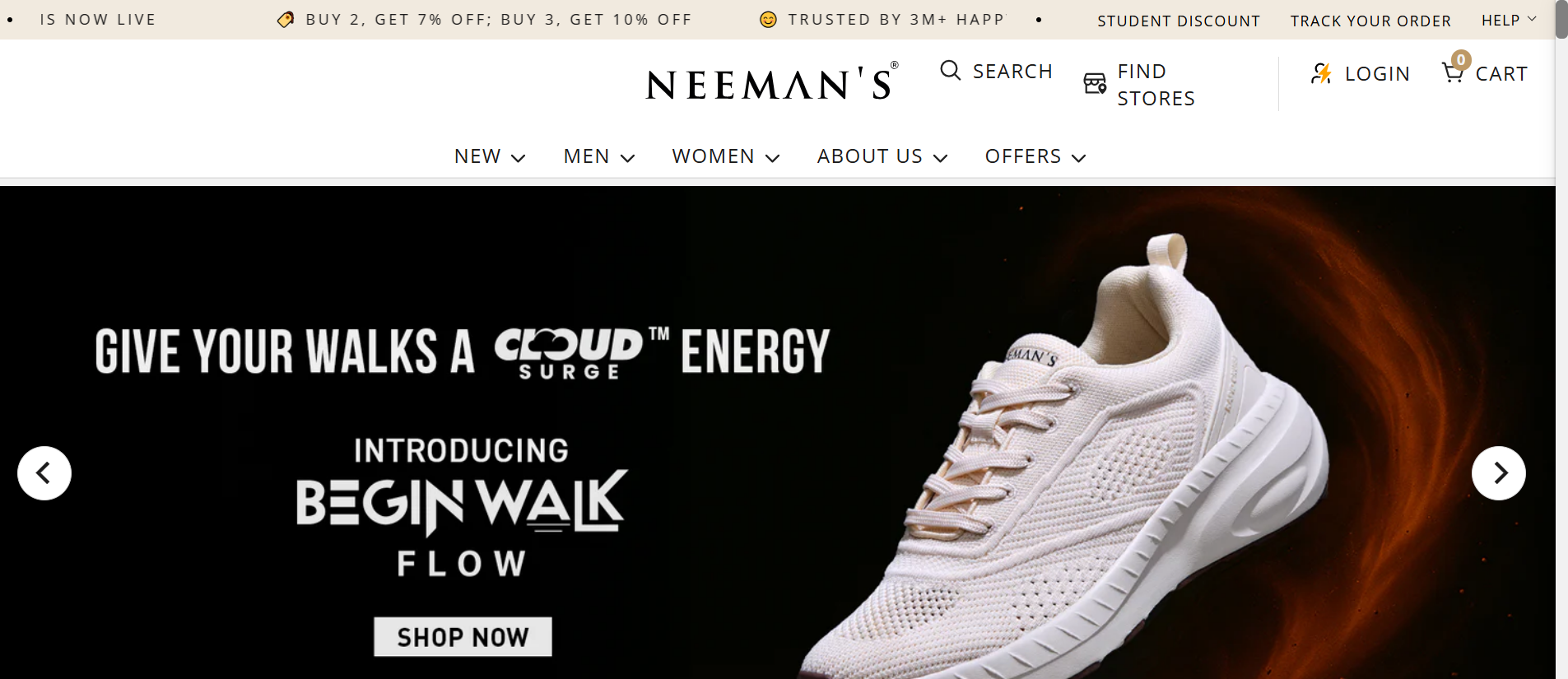The width and height of the screenshot is (1568, 679).
Task: Click the page vertical scrollbar
Action: [x=1561, y=329]
